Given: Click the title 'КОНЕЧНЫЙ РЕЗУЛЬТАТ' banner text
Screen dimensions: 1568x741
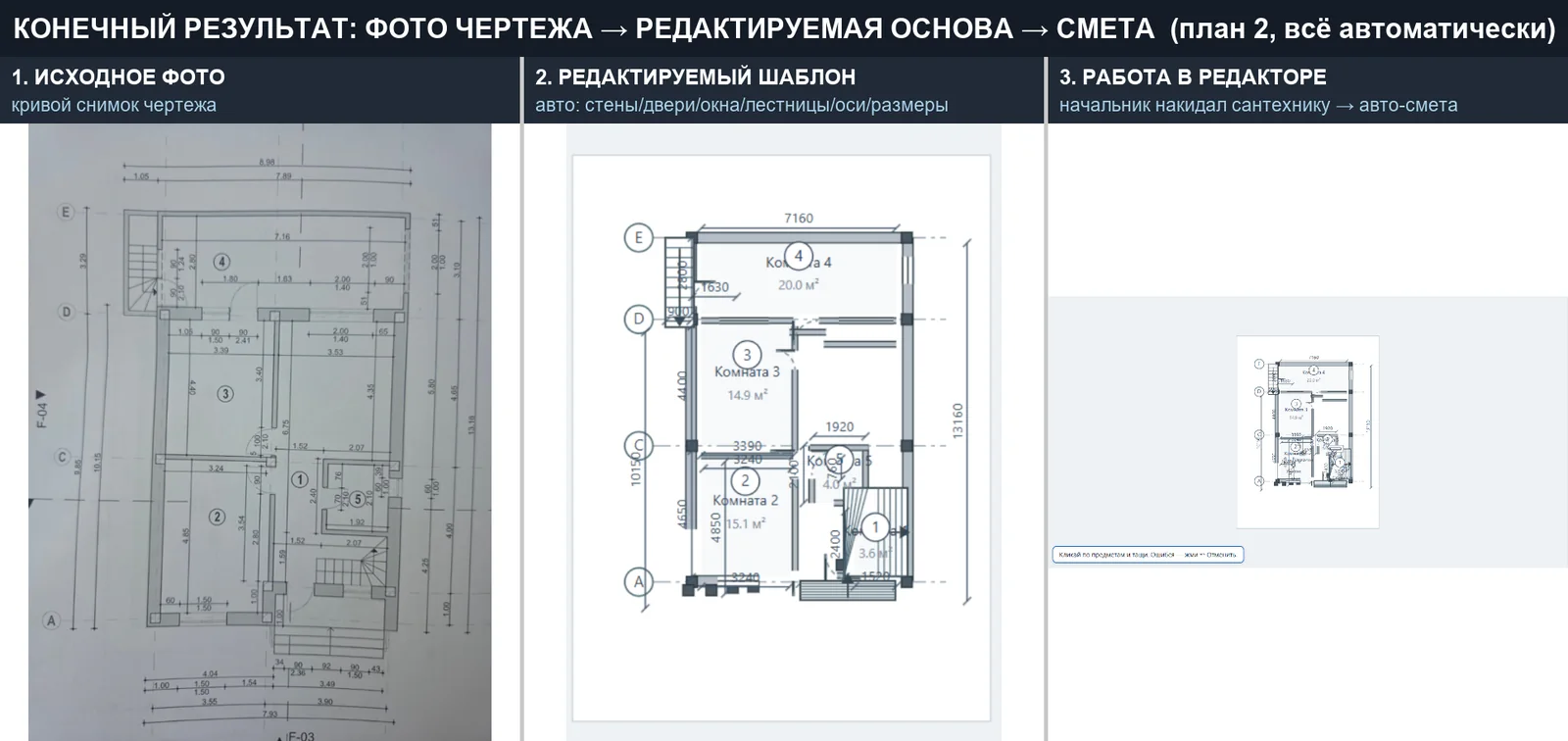Looking at the screenshot, I should pos(784,28).
